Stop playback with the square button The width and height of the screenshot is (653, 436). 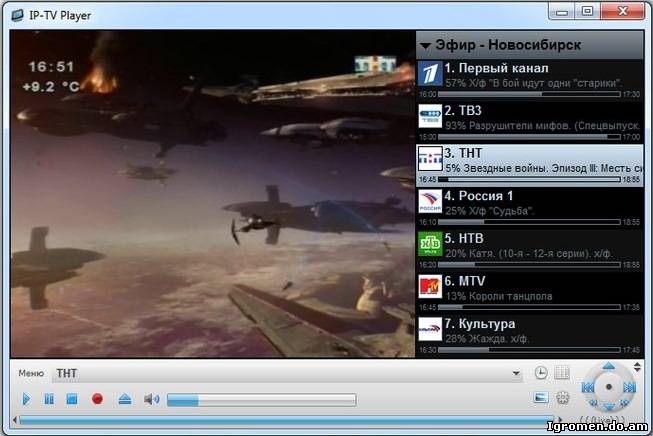(x=72, y=399)
